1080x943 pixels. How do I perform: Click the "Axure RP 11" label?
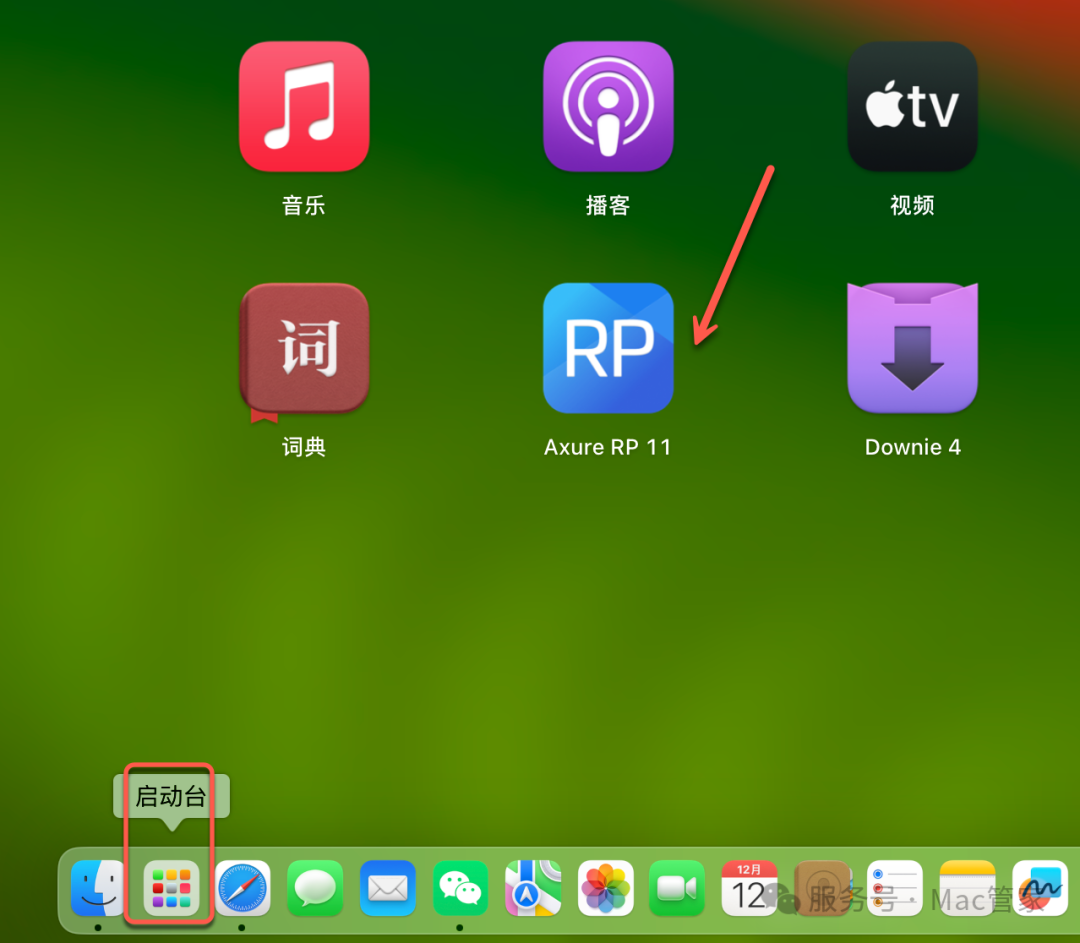click(x=608, y=447)
